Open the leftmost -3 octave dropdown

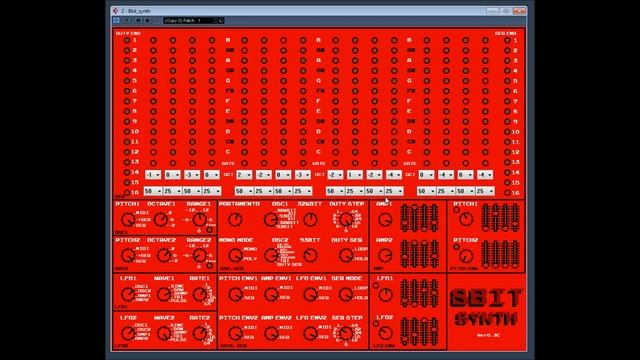(x=192, y=175)
